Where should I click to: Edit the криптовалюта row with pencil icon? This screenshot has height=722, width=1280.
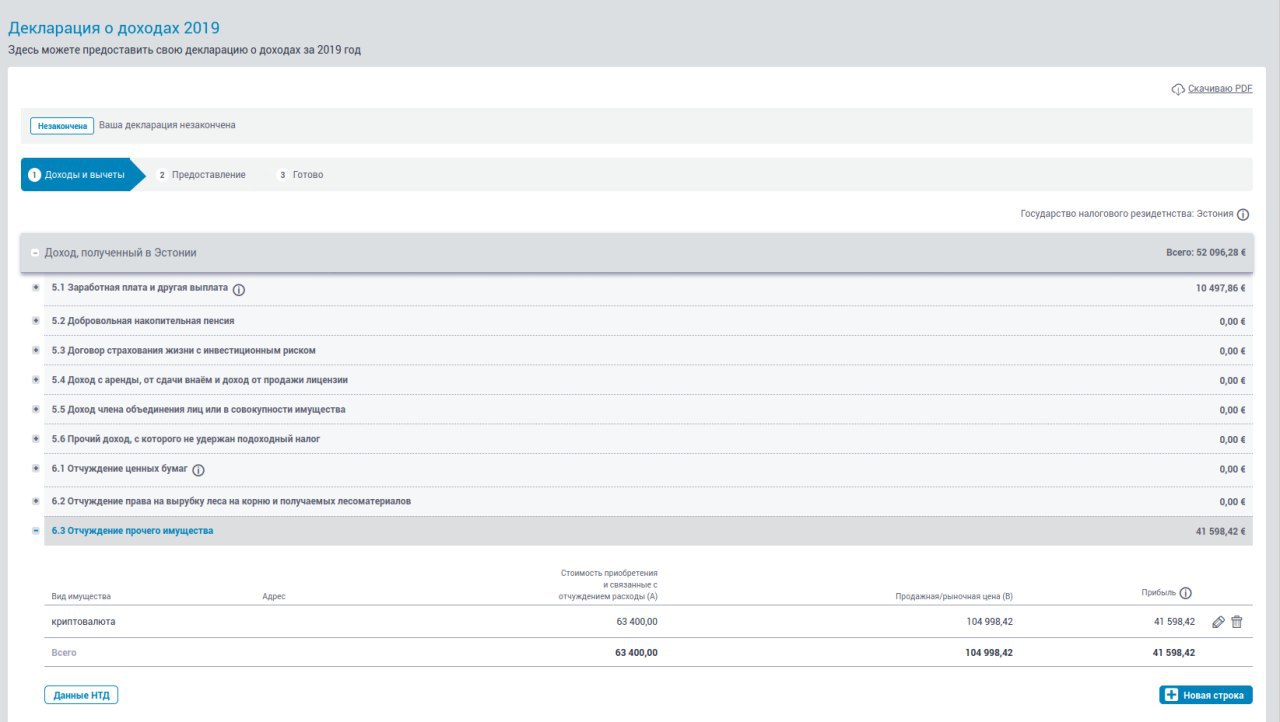click(x=1218, y=622)
